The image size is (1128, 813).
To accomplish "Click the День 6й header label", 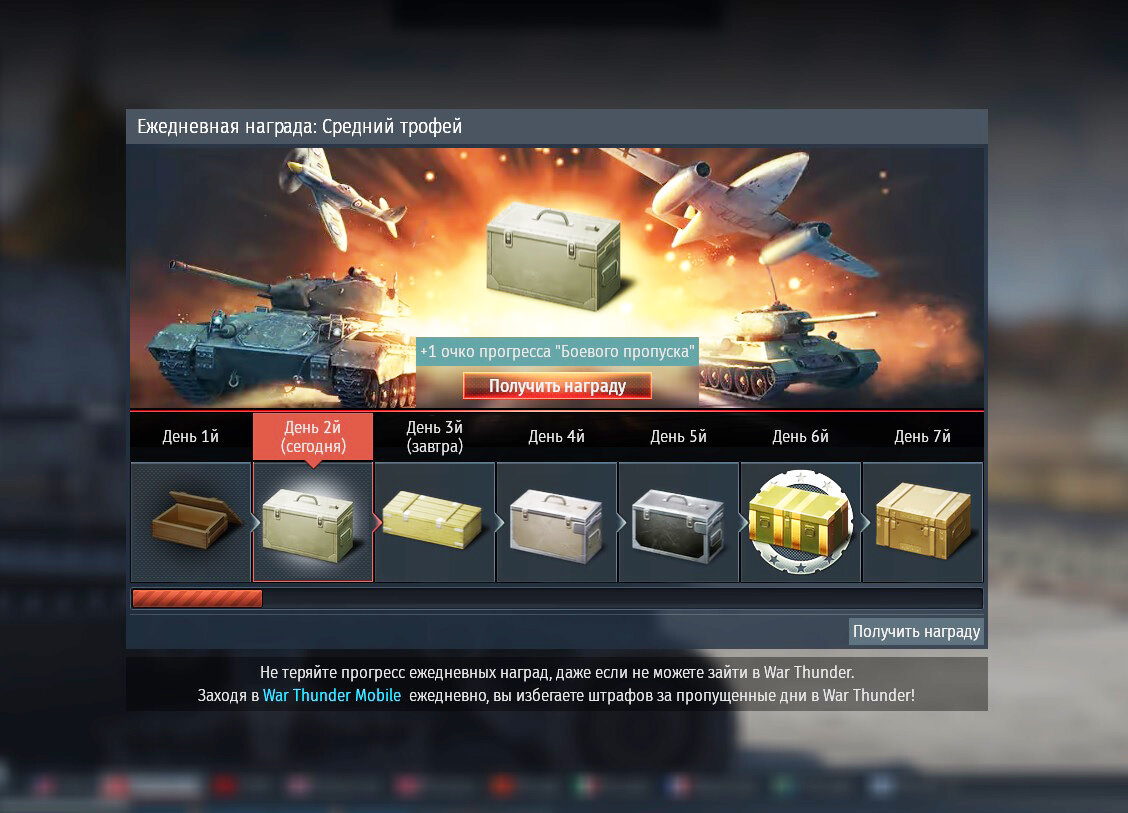I will (x=801, y=437).
